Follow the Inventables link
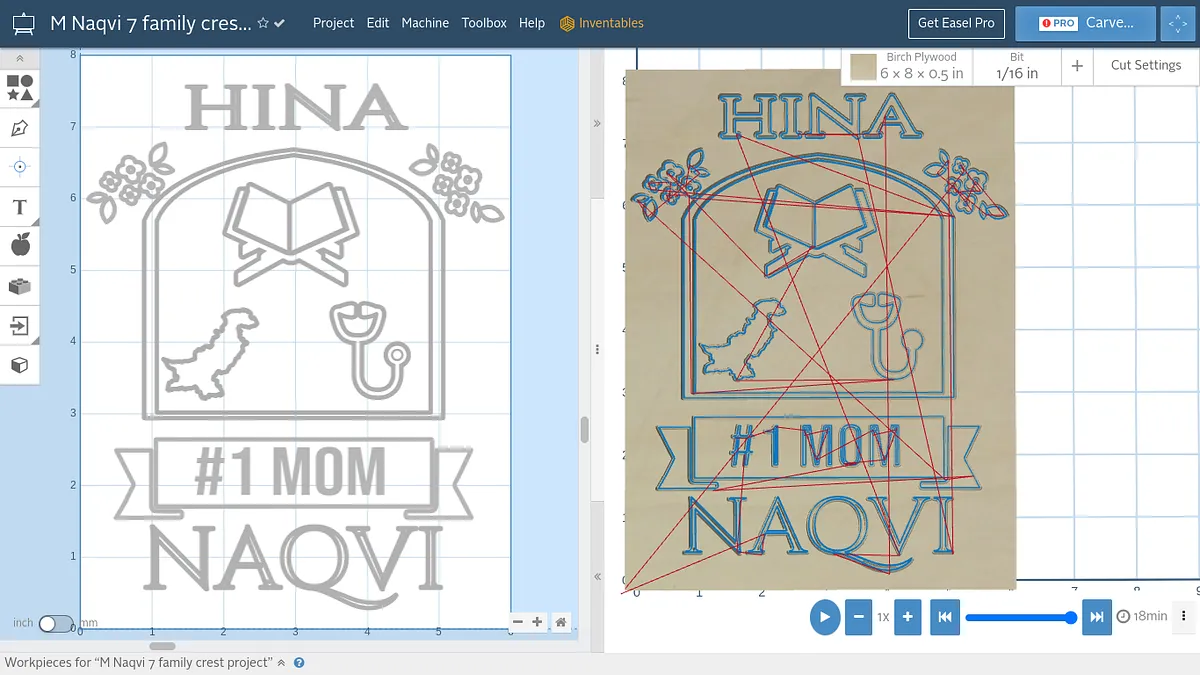1200x675 pixels. pos(602,23)
